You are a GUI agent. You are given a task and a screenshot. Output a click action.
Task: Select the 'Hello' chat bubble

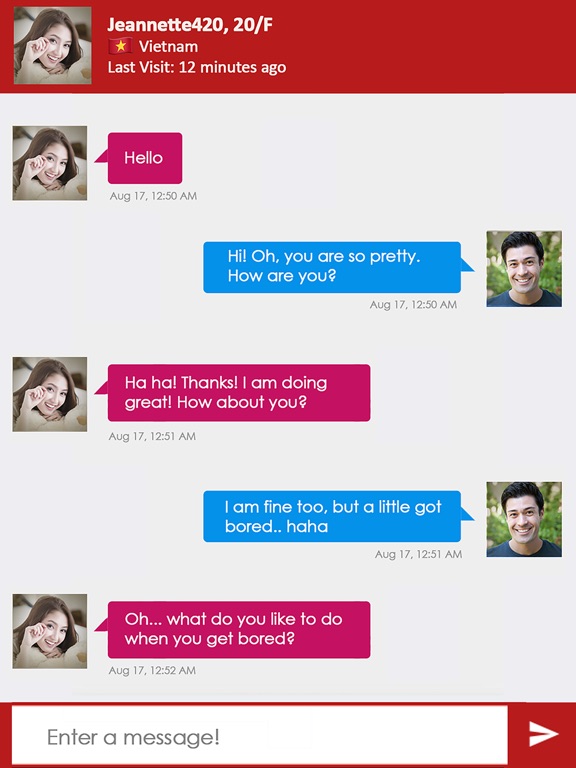point(144,158)
